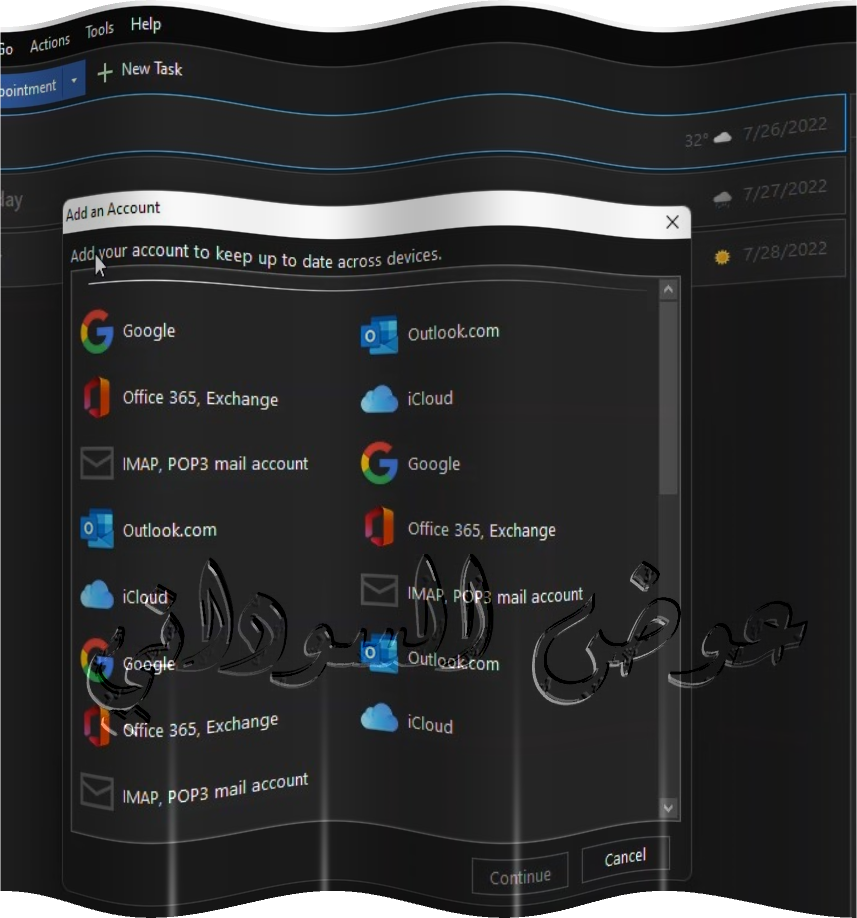The width and height of the screenshot is (857, 918).
Task: Select the last "Google" label in the list
Action: pos(149,663)
